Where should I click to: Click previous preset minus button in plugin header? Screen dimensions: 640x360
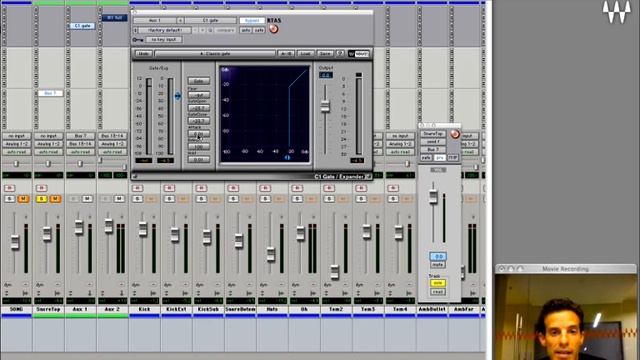click(195, 30)
